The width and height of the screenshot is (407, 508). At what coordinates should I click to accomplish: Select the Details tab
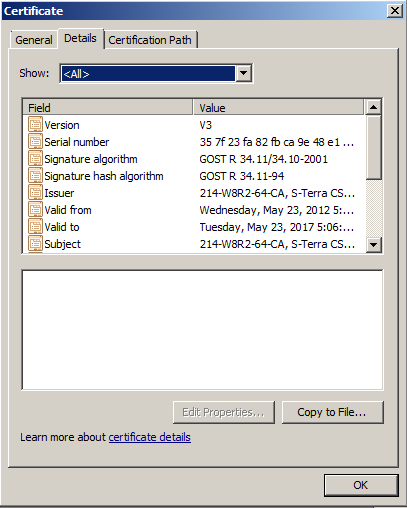(80, 38)
